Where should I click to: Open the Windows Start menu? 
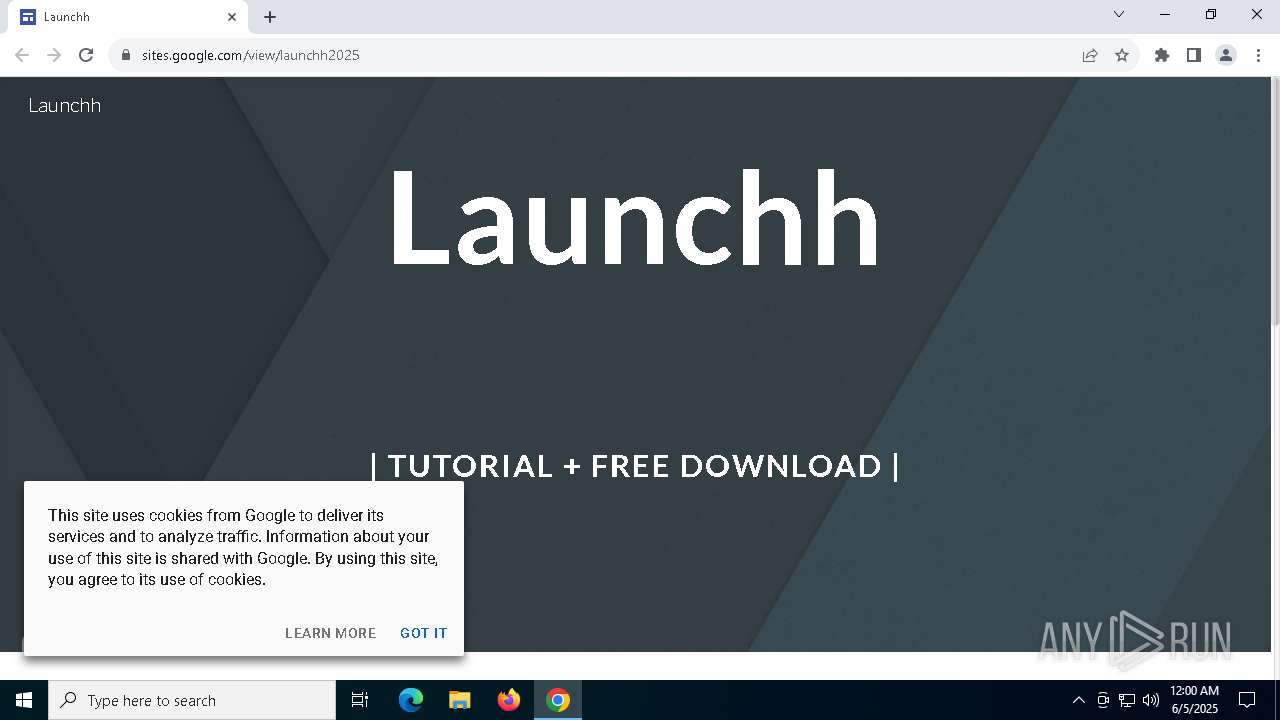[x=24, y=700]
